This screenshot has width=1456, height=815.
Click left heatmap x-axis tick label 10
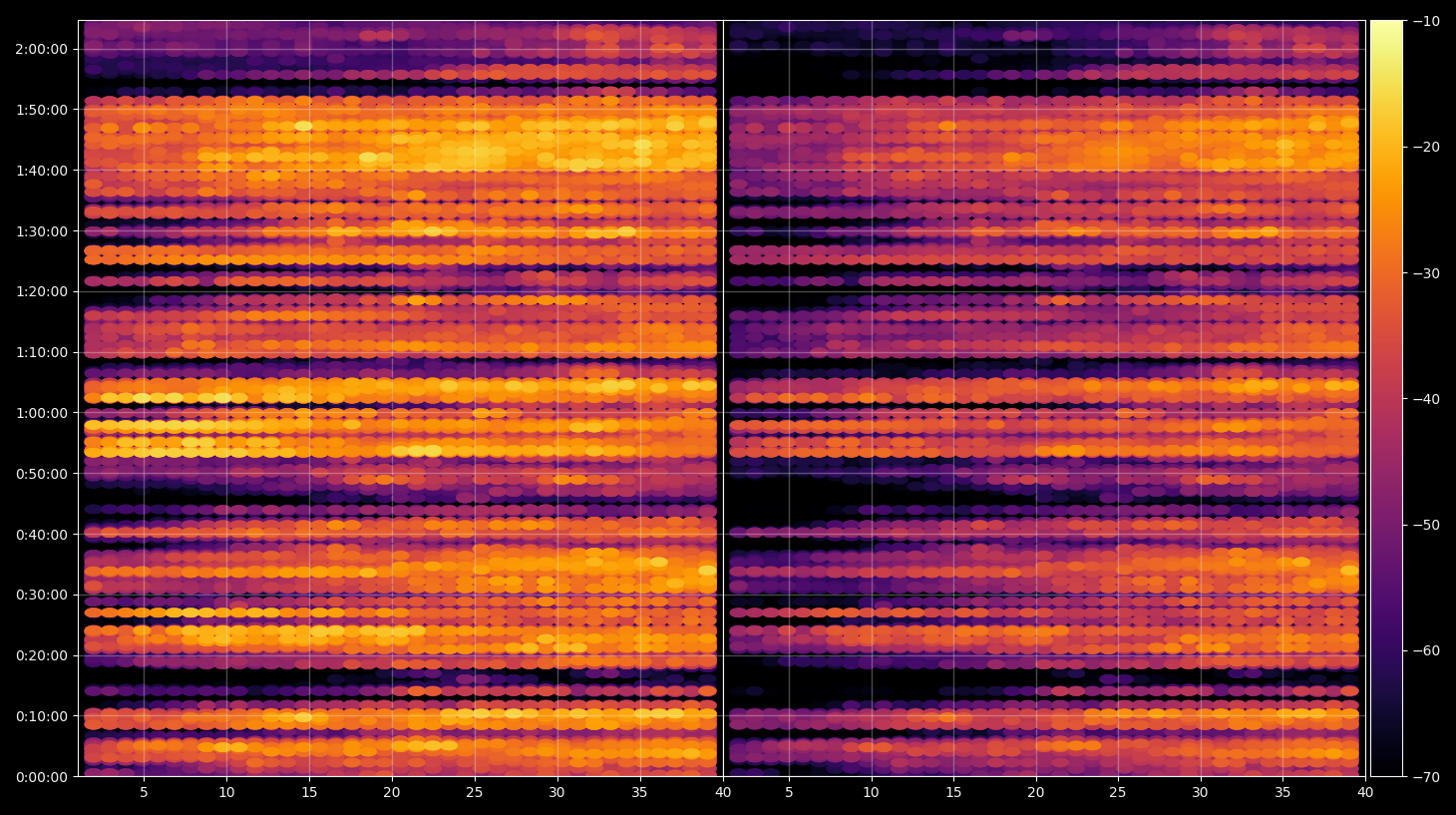click(x=226, y=793)
